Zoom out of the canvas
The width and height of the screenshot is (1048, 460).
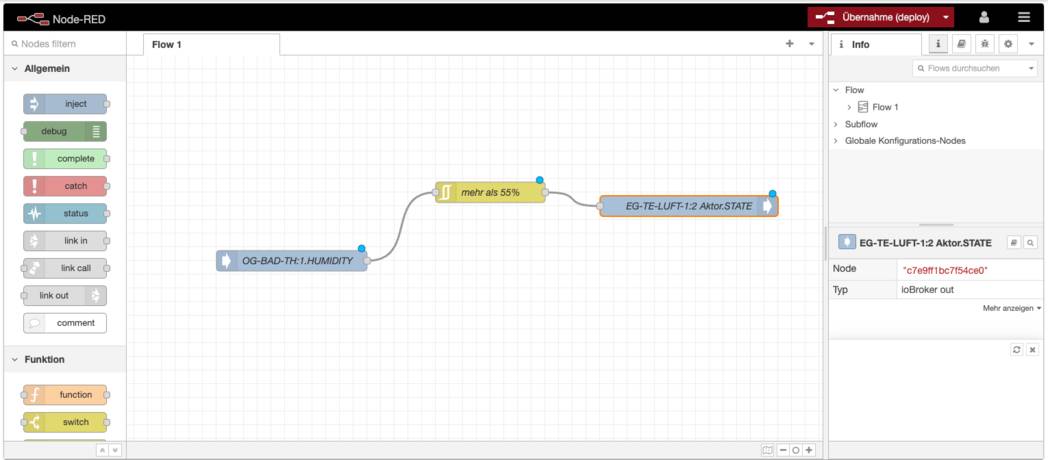(x=783, y=450)
